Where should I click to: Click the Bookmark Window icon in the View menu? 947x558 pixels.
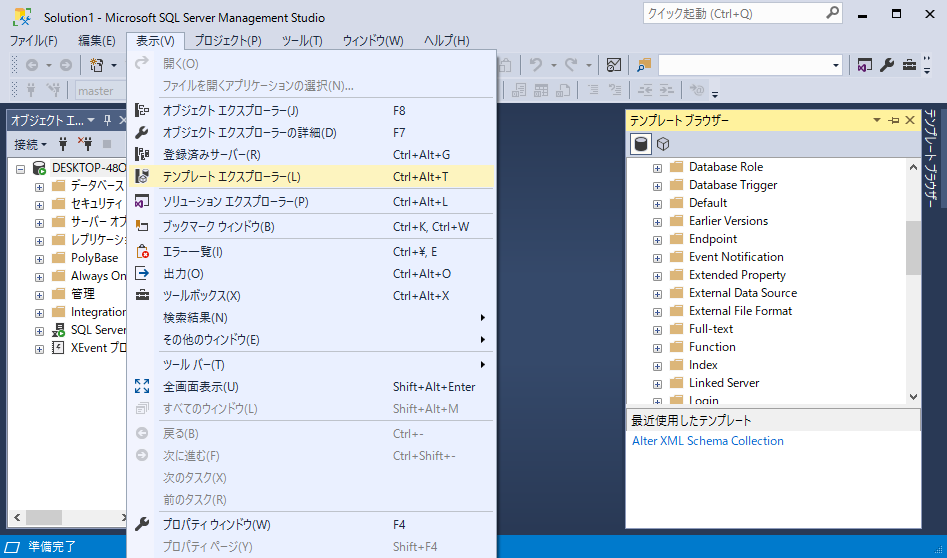click(142, 226)
